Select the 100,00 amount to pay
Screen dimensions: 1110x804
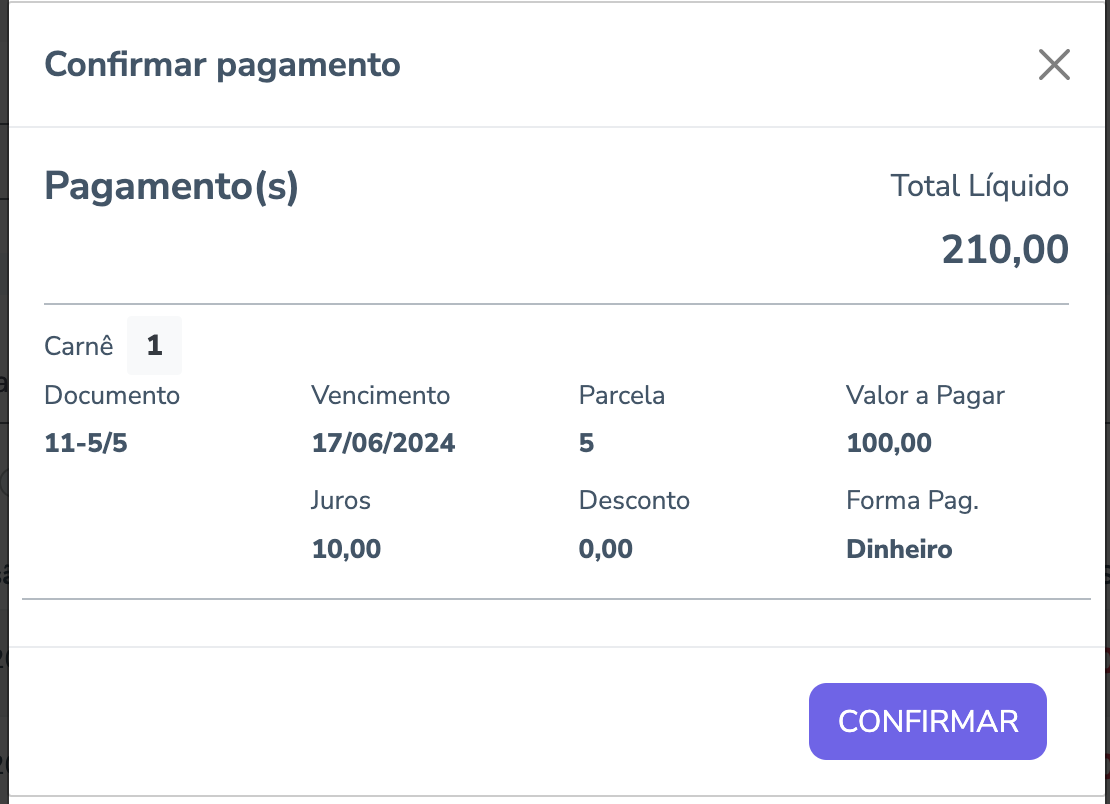(x=888, y=443)
